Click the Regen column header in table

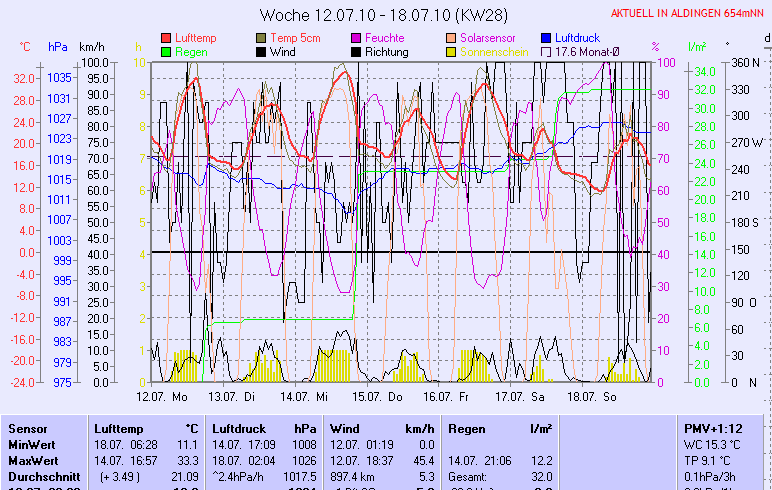[x=467, y=428]
